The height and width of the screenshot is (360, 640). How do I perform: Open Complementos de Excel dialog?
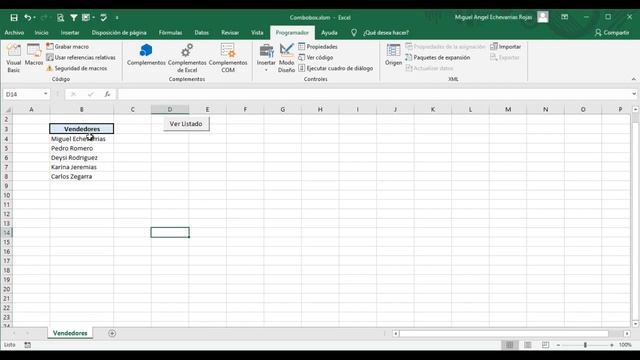coord(187,58)
